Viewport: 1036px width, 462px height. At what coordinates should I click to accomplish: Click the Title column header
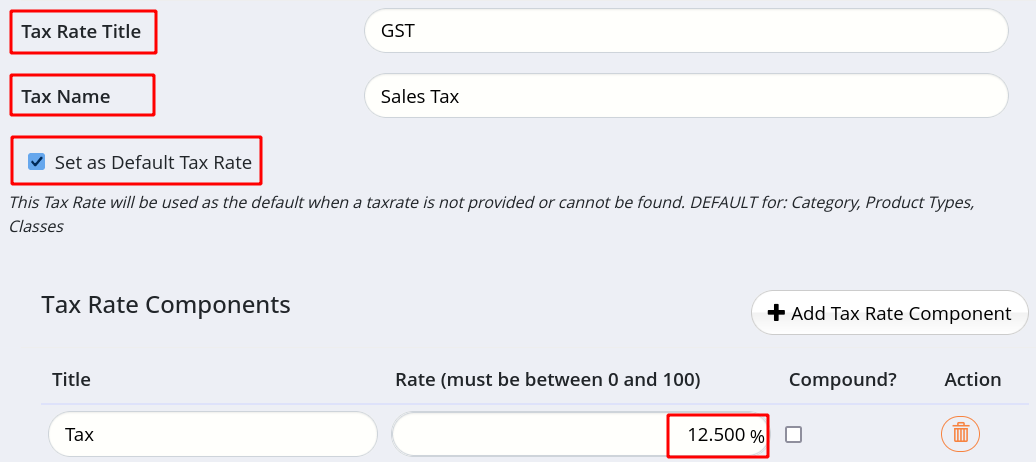tap(71, 379)
